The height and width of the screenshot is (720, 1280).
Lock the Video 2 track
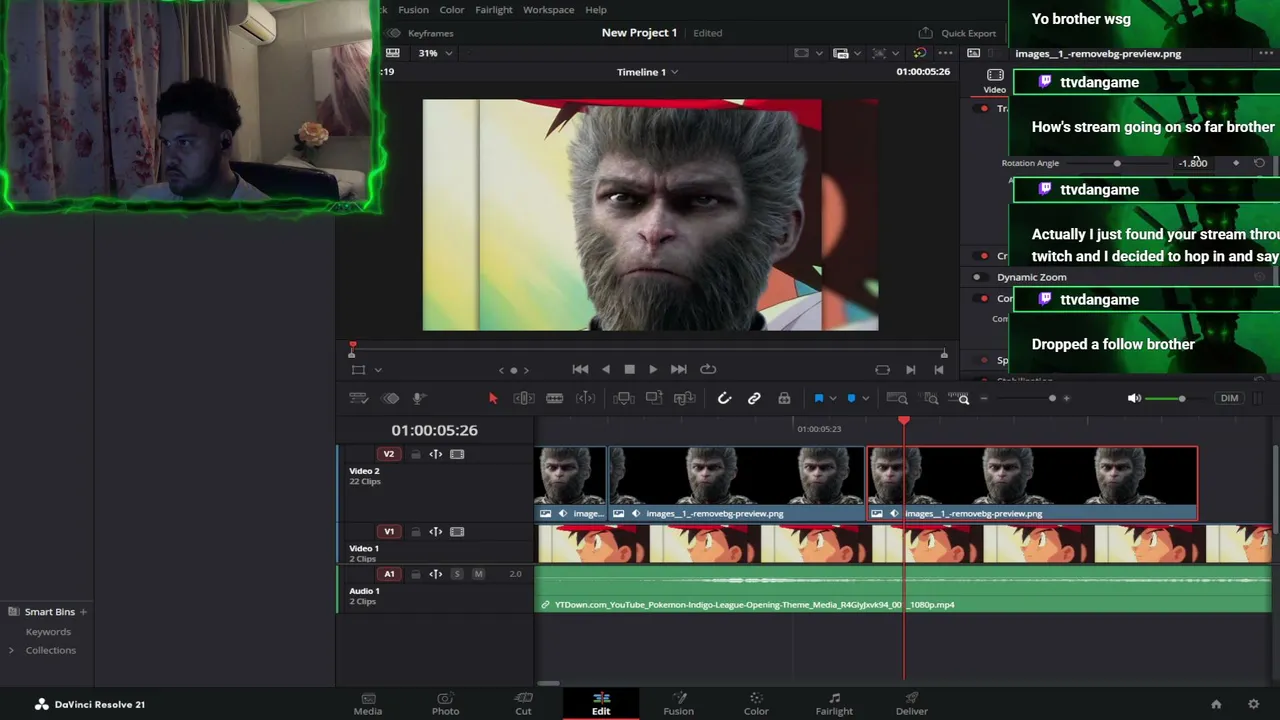[x=415, y=454]
